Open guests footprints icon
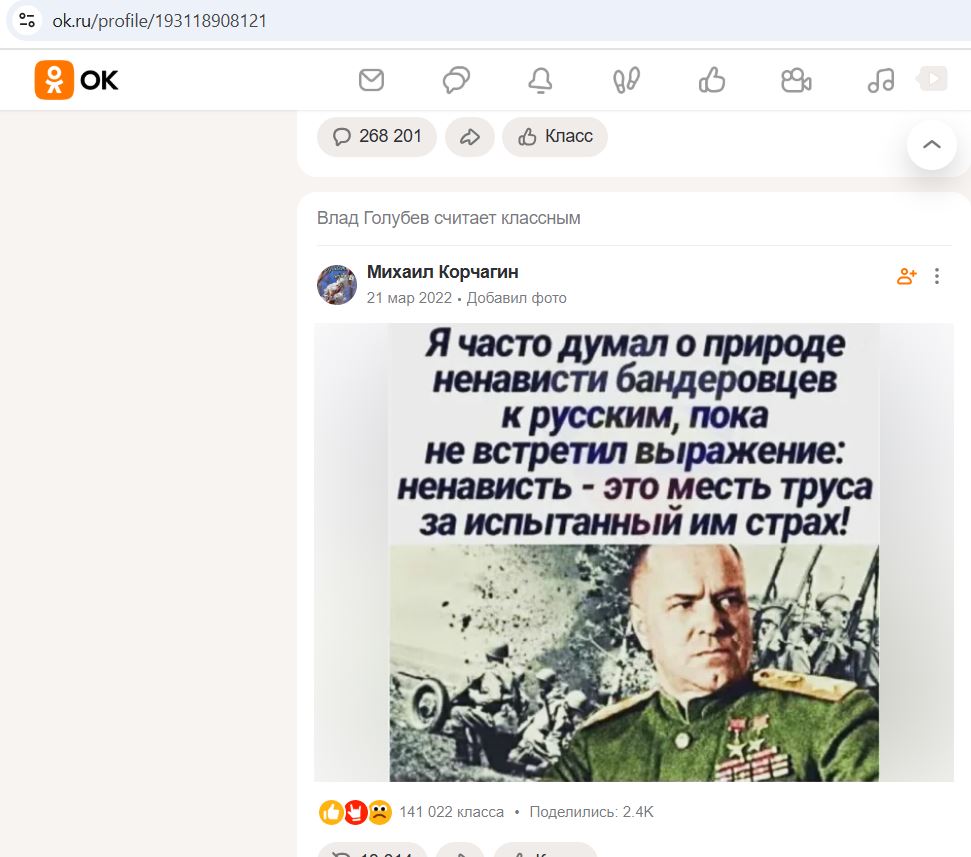This screenshot has height=857, width=971. point(626,80)
